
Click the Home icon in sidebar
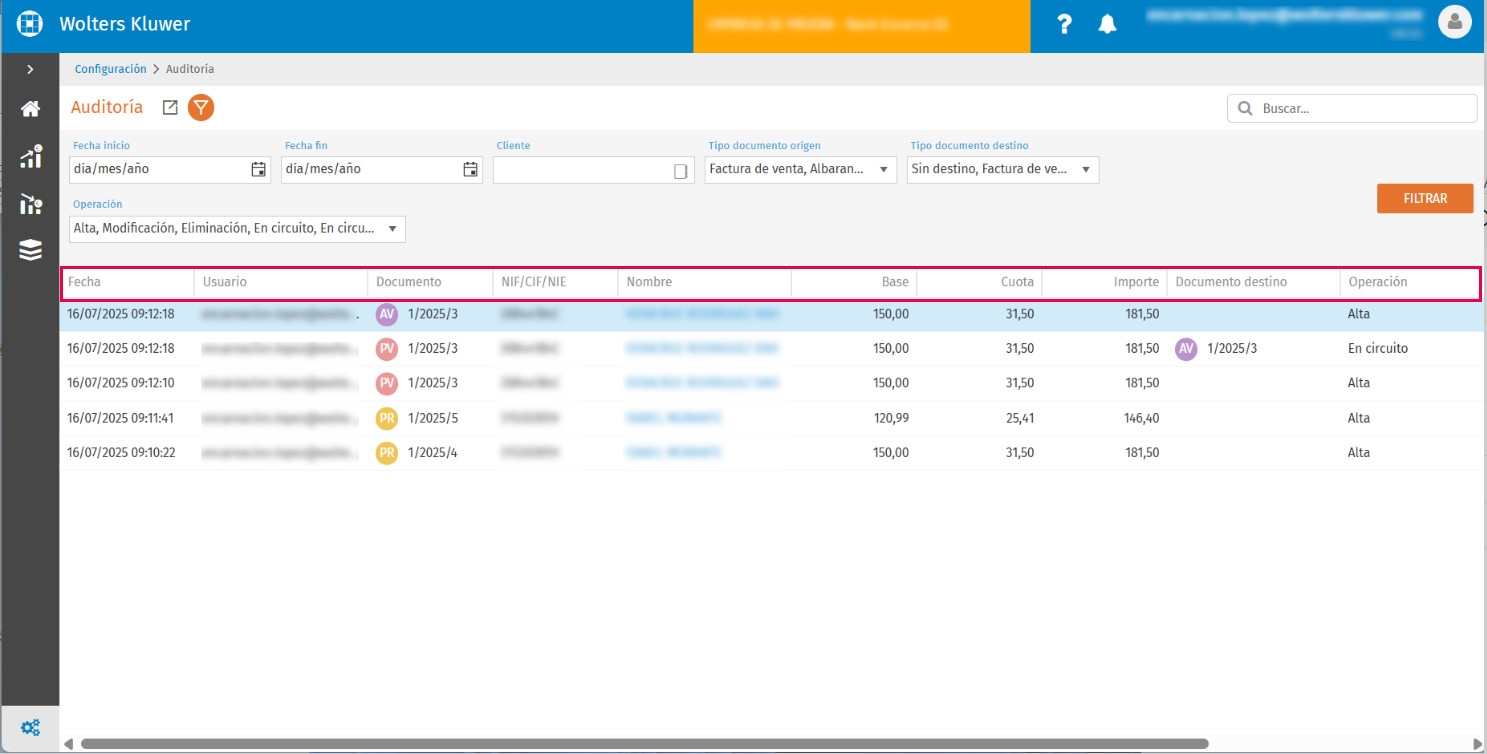(x=30, y=109)
